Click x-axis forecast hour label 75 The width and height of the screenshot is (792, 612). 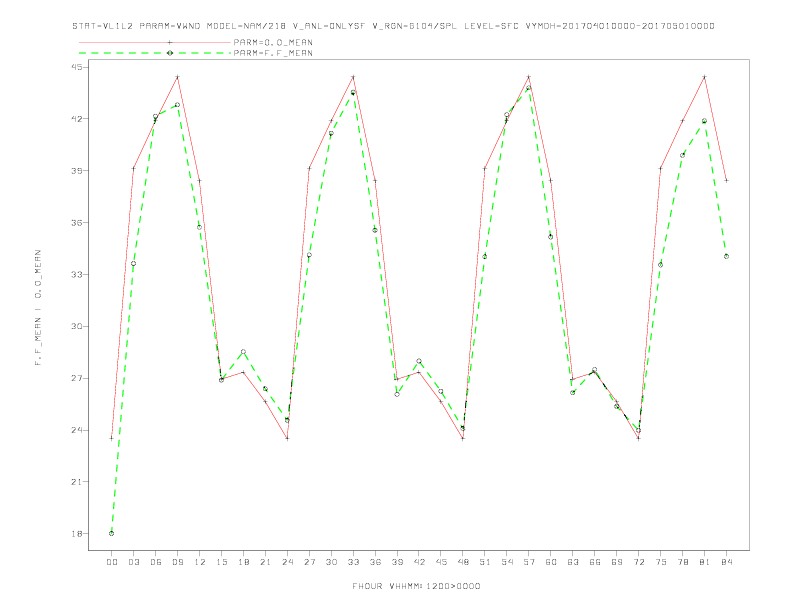tap(661, 562)
